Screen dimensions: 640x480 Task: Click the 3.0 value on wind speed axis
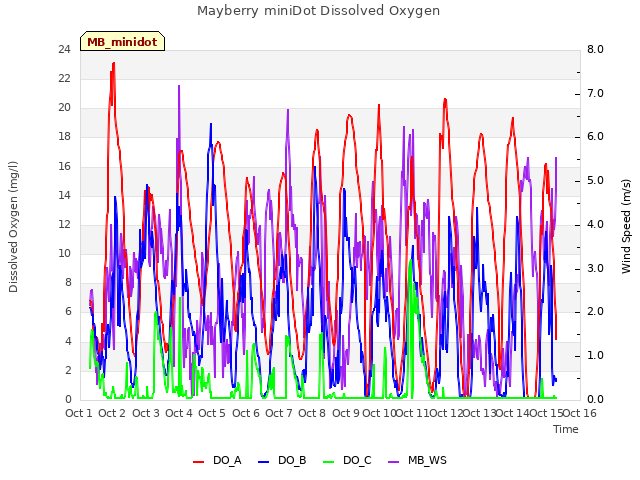tap(595, 268)
